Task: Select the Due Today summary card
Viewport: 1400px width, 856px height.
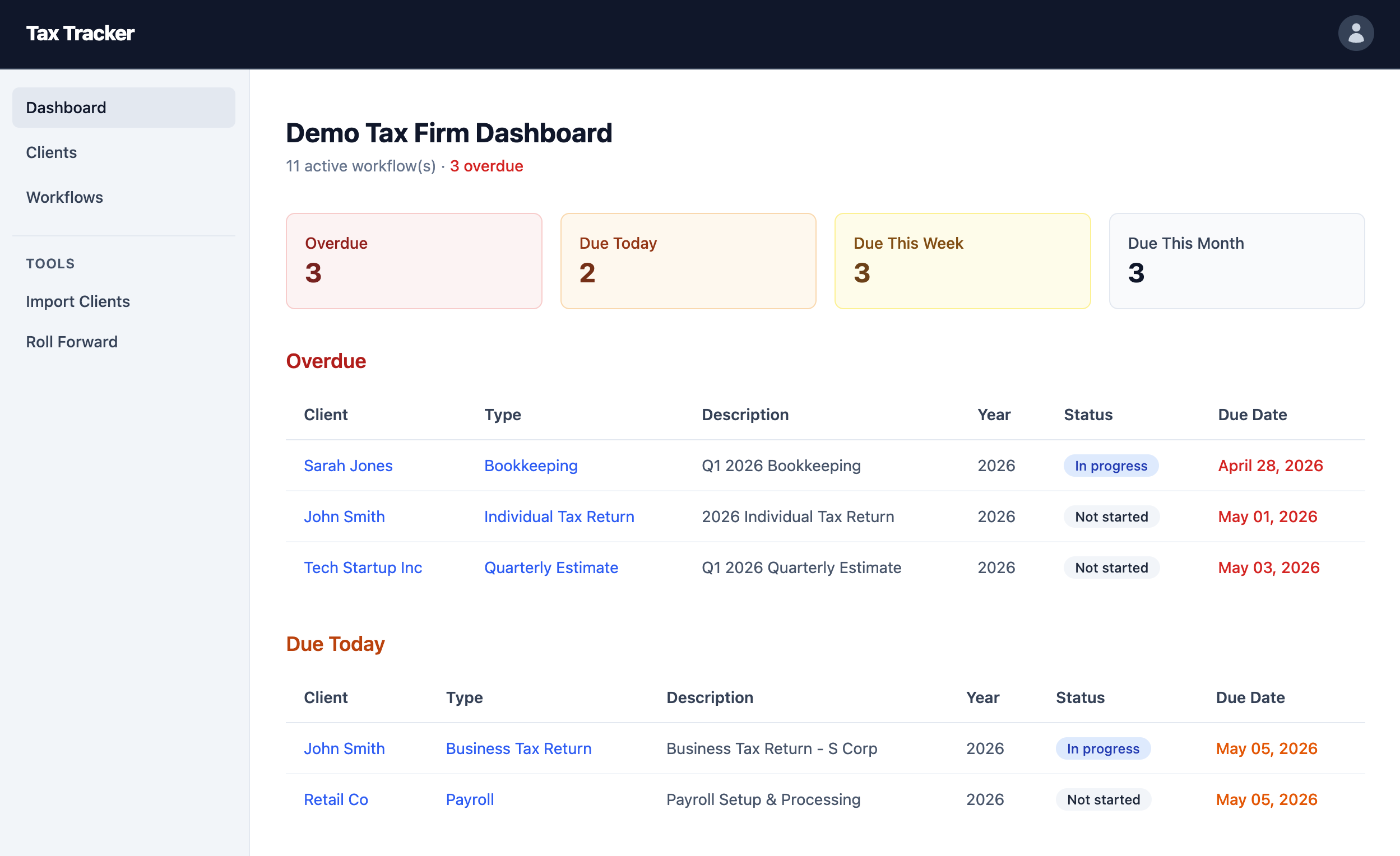Action: [688, 261]
